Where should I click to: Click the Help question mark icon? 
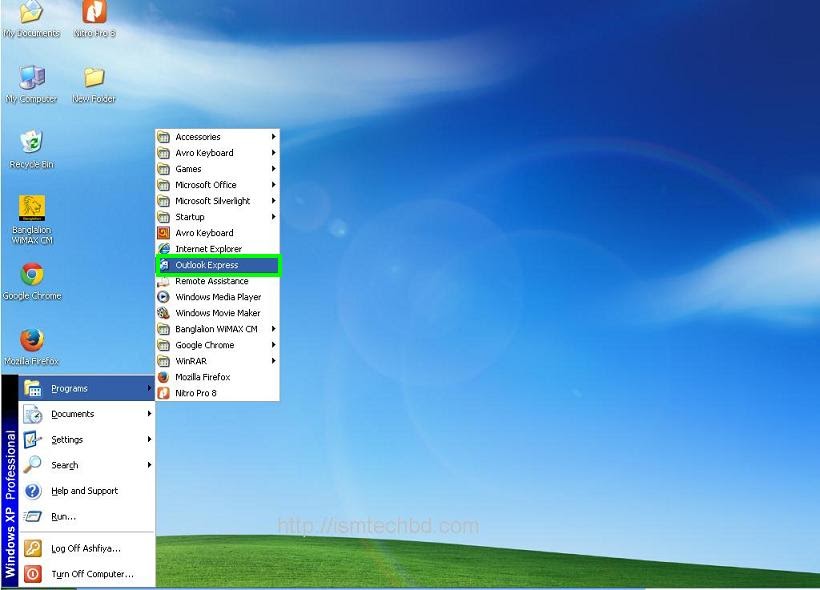coord(32,491)
